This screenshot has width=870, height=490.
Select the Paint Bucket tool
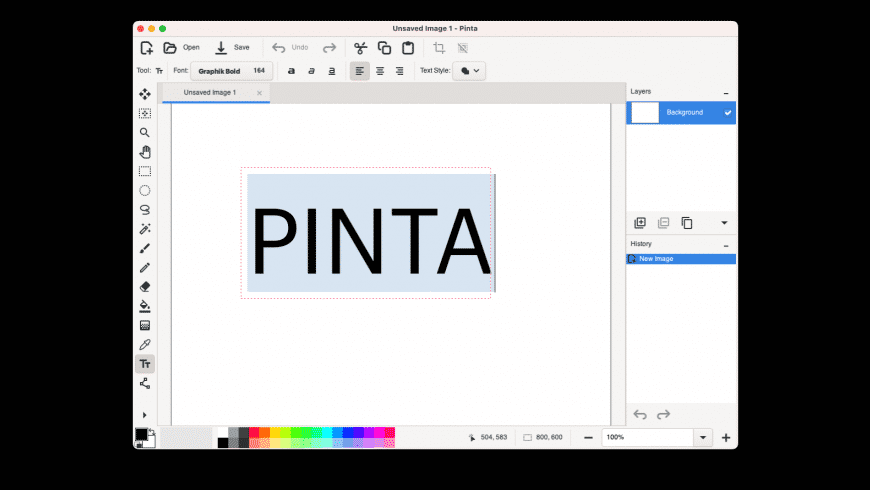tap(145, 306)
